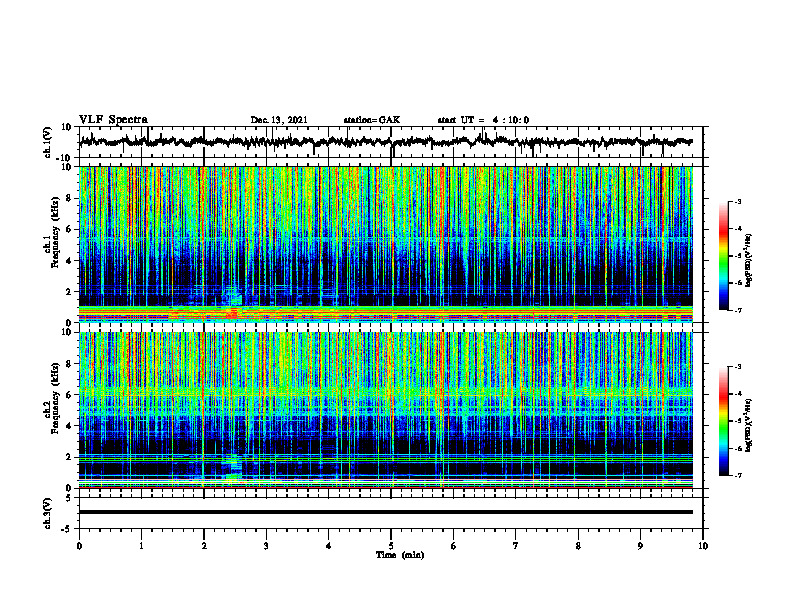Click the ch.2 colorbar "log(PSD)(V²/Hz)" label
The width and height of the screenshot is (792, 612).
[x=749, y=425]
